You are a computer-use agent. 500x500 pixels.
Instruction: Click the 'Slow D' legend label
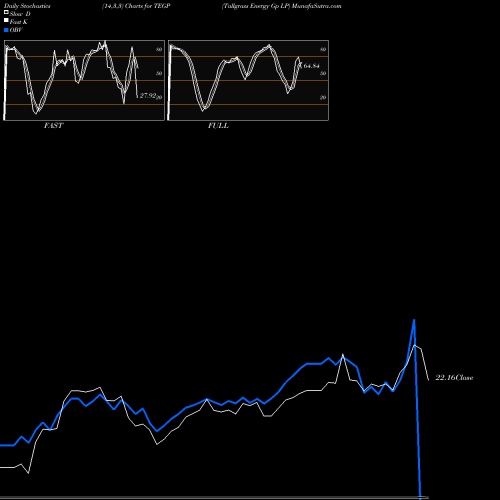tap(20, 14)
